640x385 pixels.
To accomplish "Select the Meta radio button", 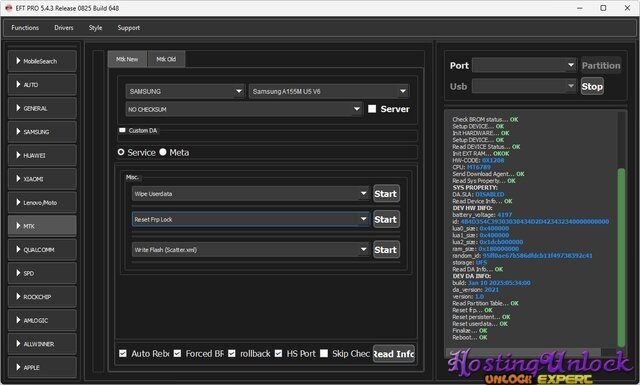I will coord(163,152).
